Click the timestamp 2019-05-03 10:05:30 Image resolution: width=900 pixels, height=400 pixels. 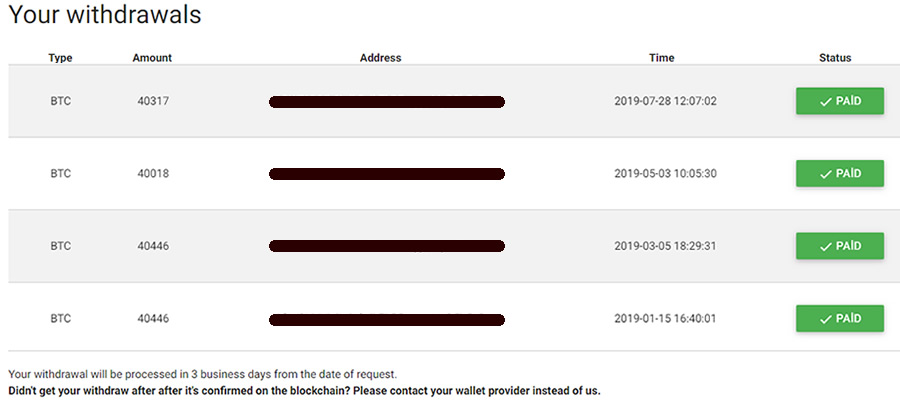pos(665,173)
